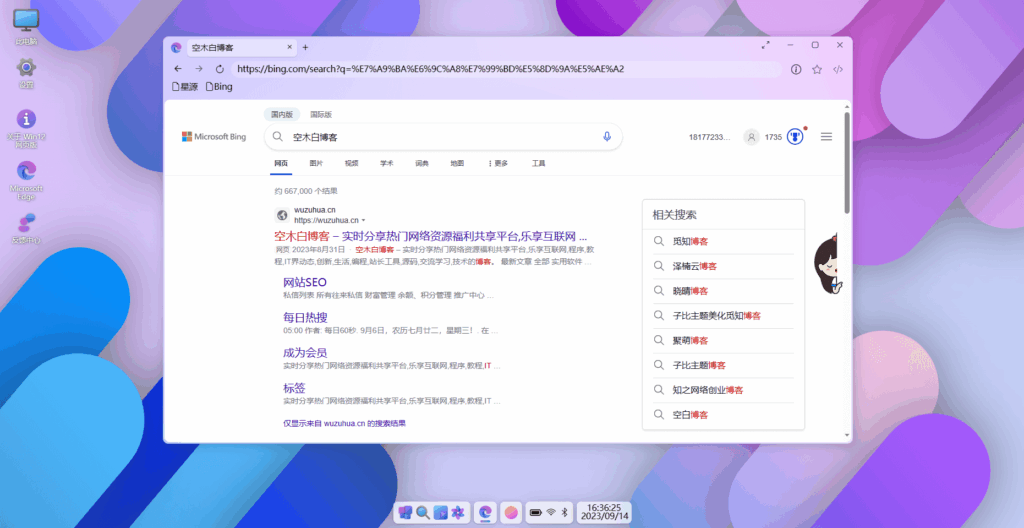Expand the 更多 search categories menu
The width and height of the screenshot is (1024, 528).
497,163
